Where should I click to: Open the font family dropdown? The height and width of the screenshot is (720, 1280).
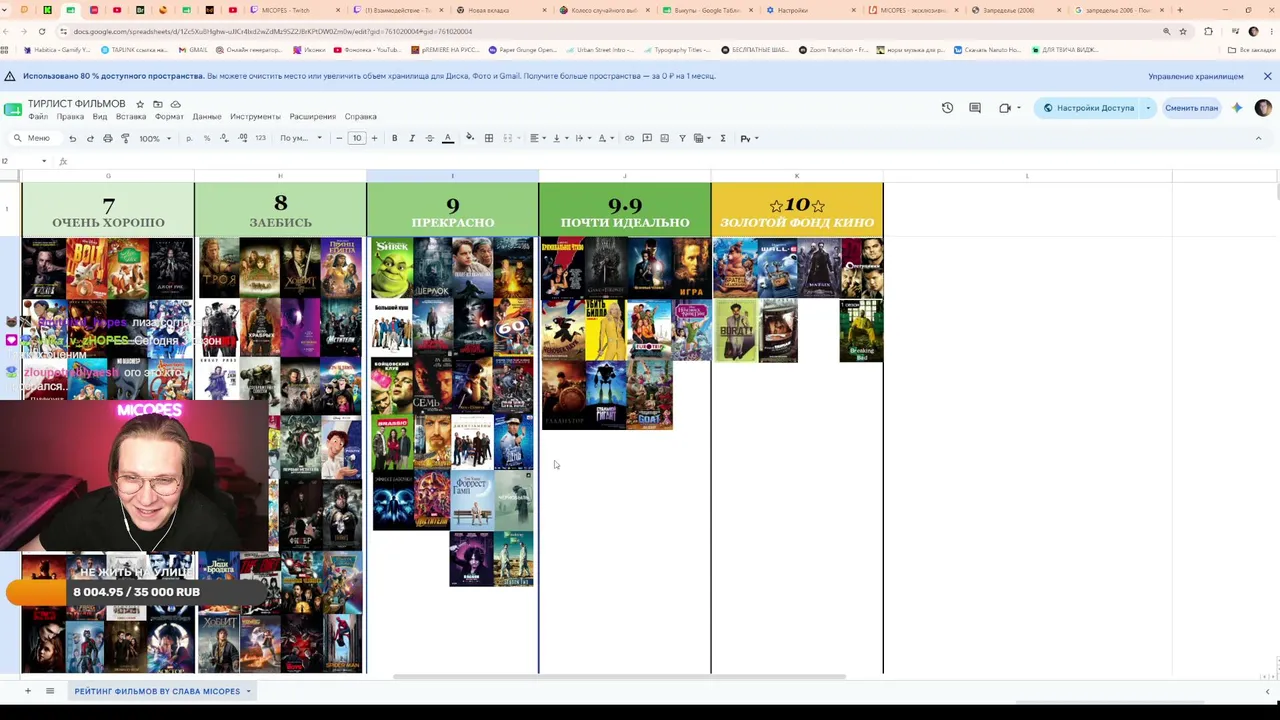point(301,138)
